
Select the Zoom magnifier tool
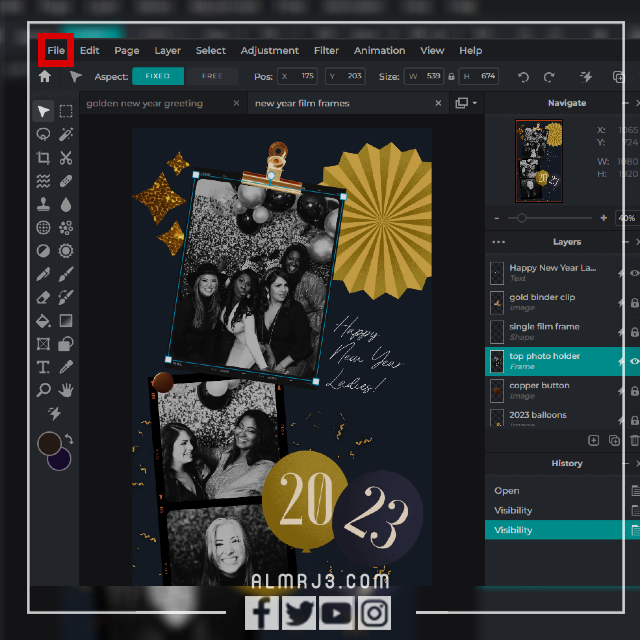(x=43, y=390)
